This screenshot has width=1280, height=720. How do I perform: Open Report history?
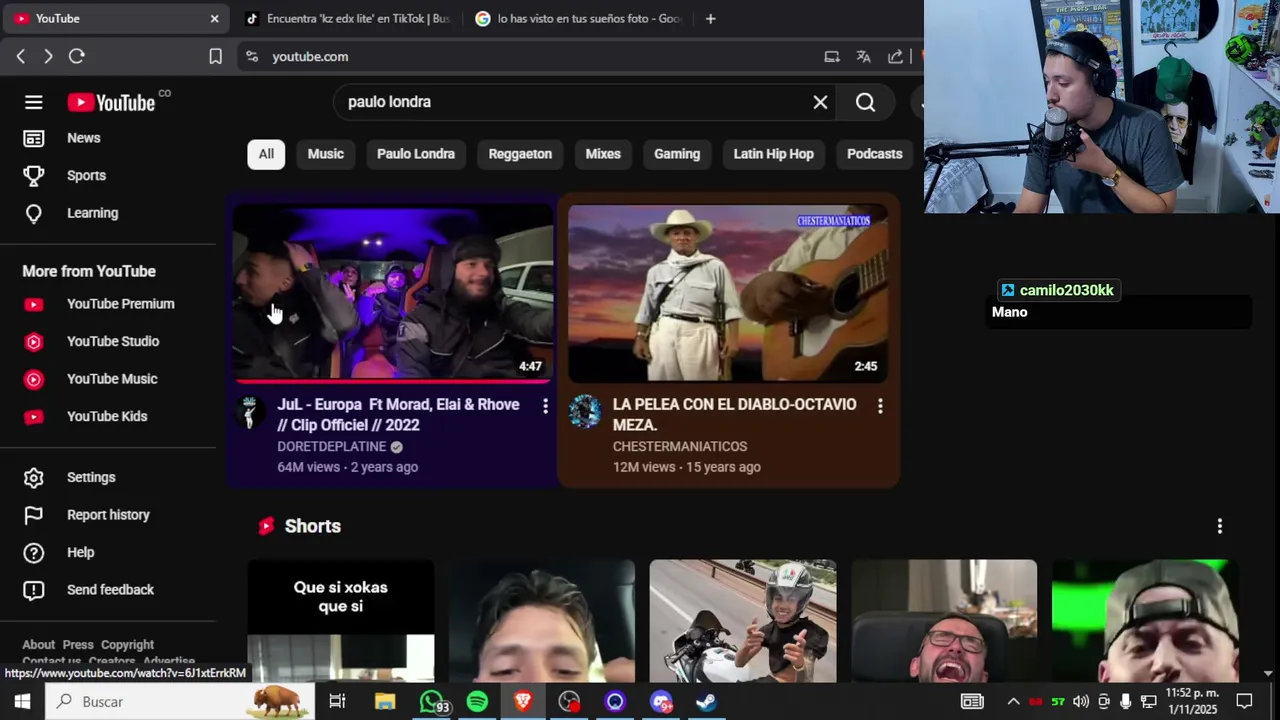pyautogui.click(x=108, y=515)
